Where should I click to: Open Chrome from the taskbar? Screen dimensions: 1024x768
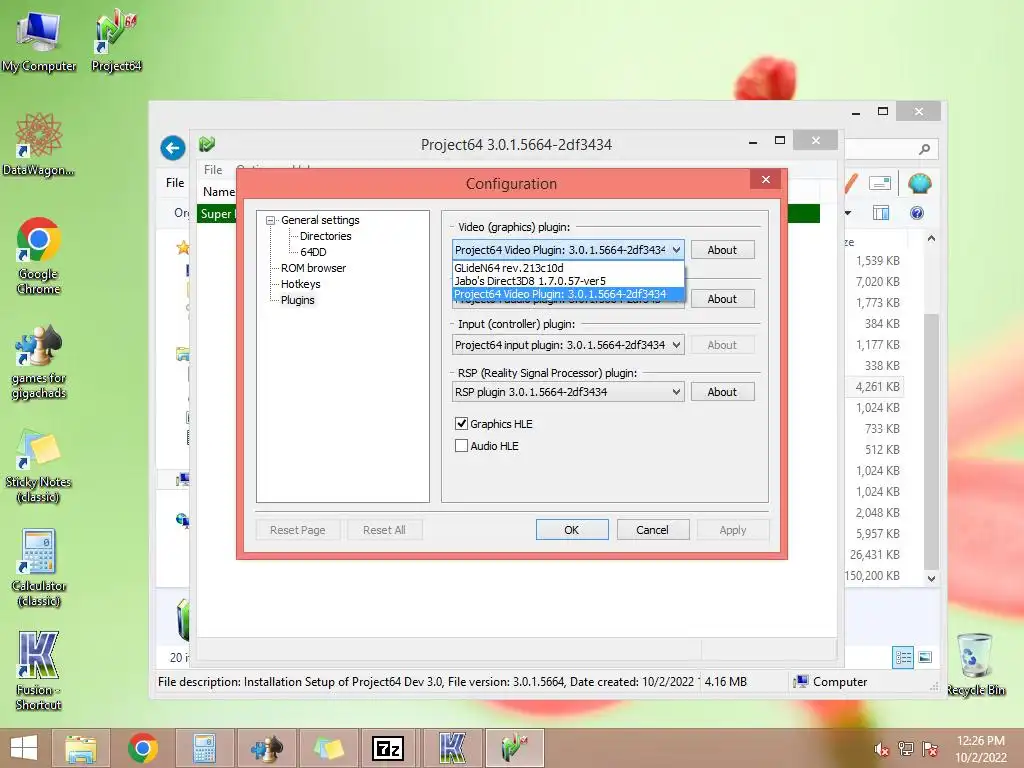tap(142, 748)
